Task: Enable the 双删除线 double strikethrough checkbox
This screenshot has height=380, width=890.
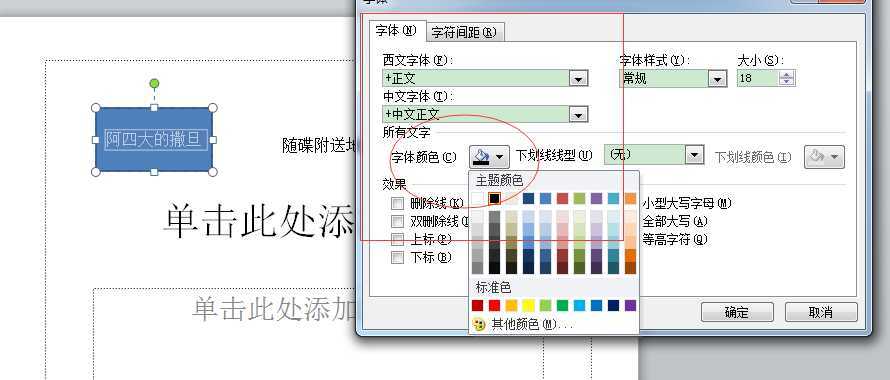Action: 398,221
